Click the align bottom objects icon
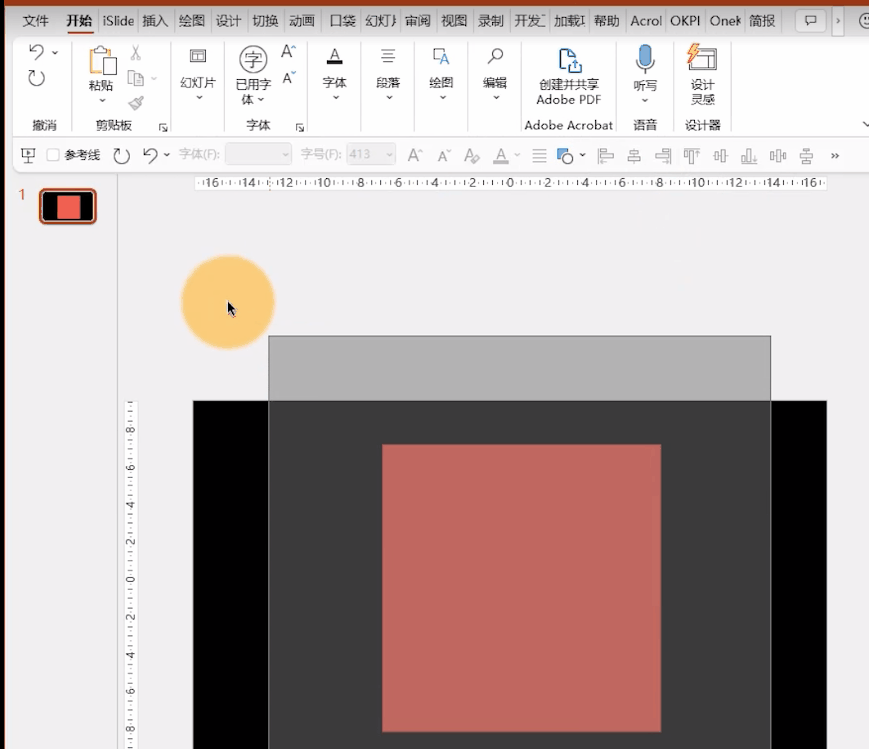869x749 pixels. click(749, 156)
